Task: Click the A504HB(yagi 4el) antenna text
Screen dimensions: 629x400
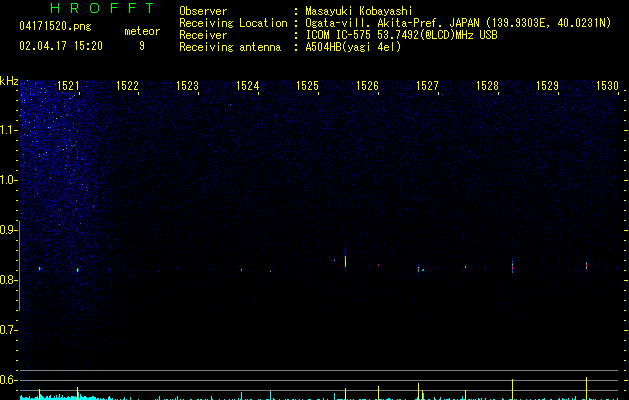Action: (x=353, y=47)
